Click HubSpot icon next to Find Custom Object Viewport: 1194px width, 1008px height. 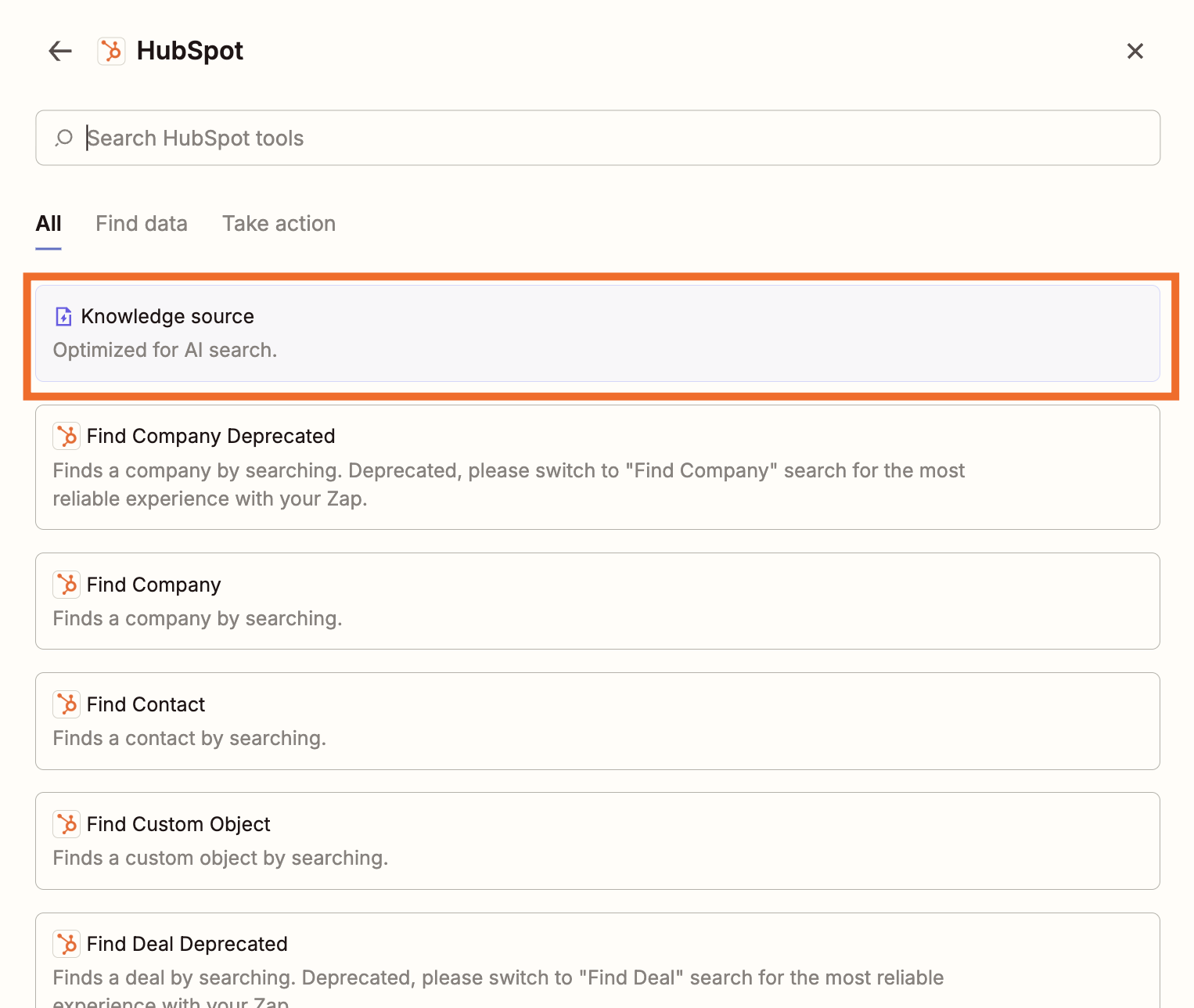(x=67, y=824)
